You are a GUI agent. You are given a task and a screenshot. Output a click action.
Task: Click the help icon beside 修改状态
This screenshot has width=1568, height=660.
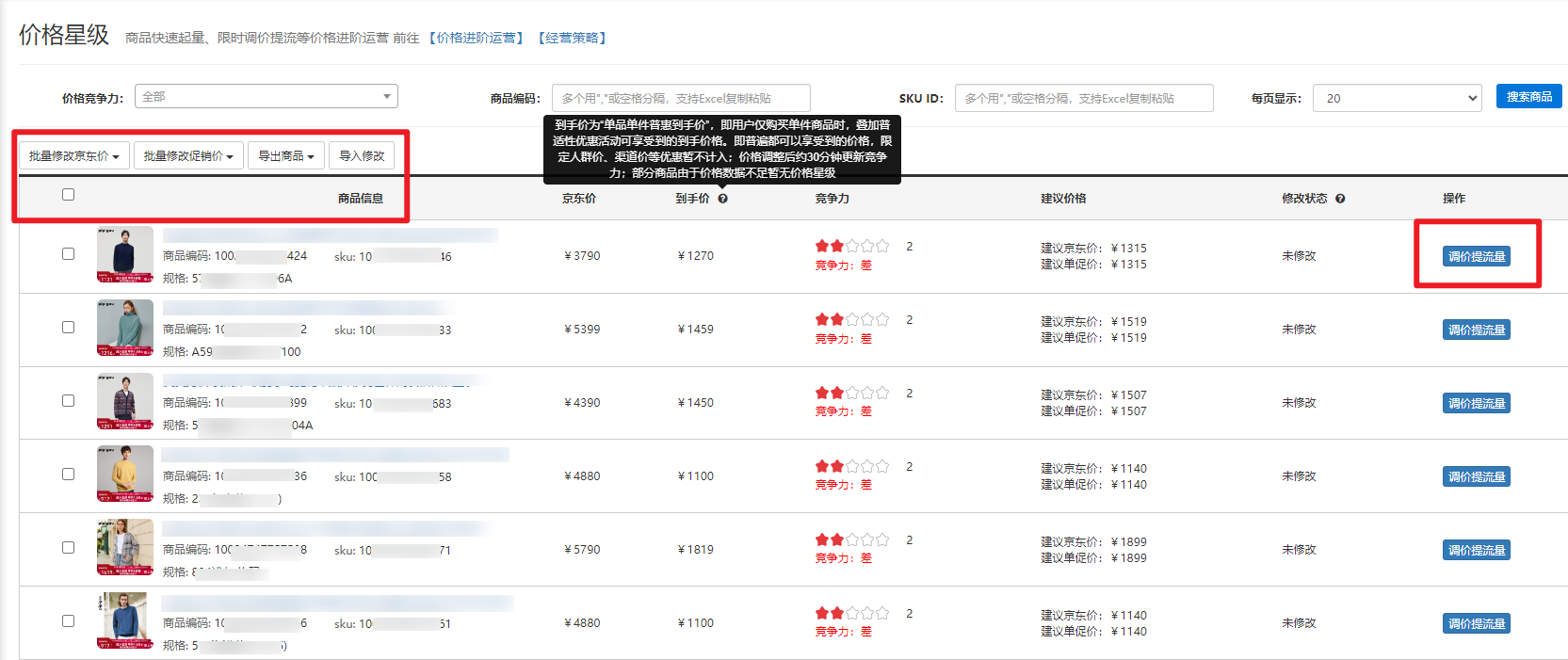(1340, 199)
